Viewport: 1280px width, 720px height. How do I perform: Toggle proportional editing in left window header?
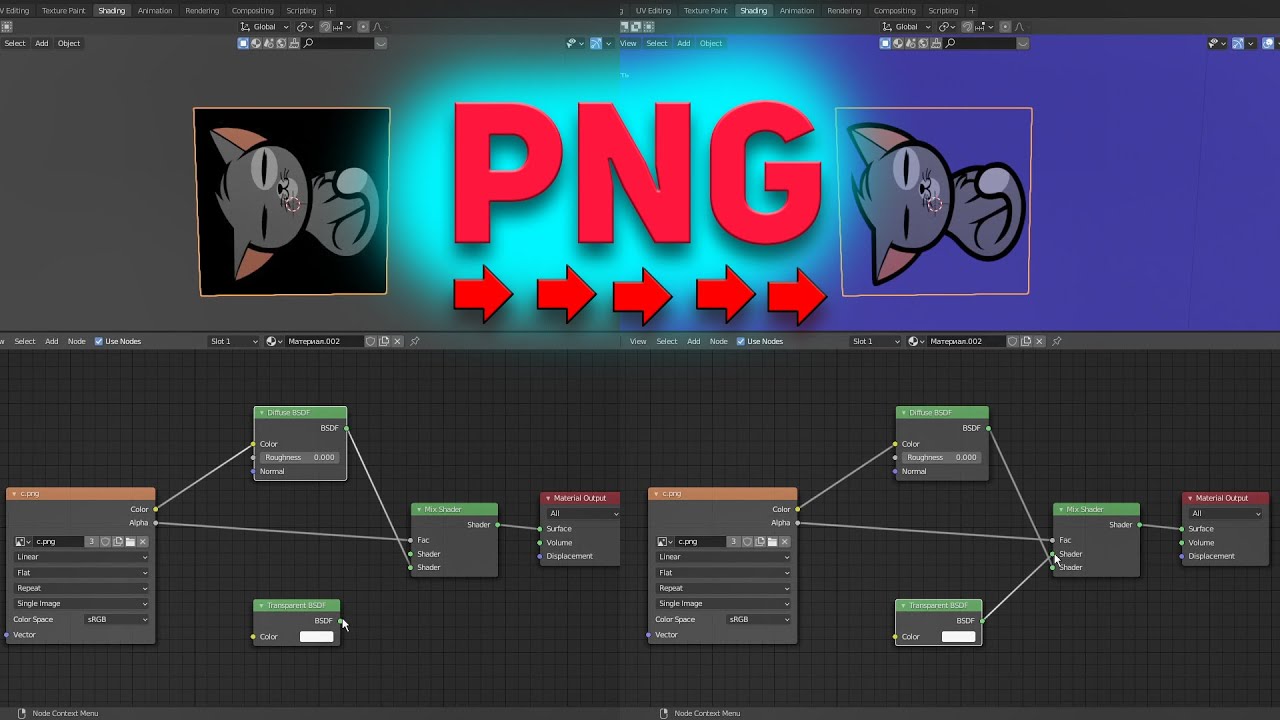[x=363, y=26]
